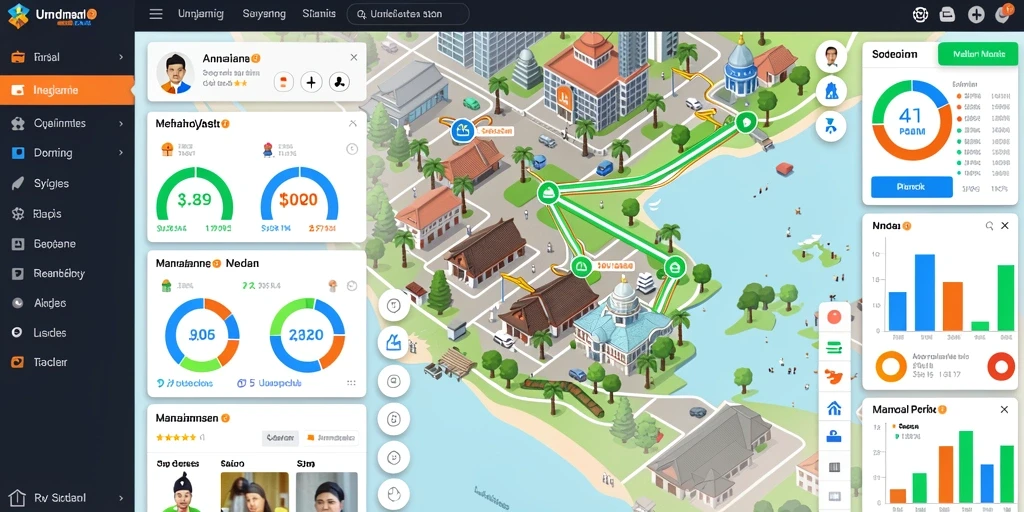Click the blue Planck button
The height and width of the screenshot is (512, 1024).
point(911,187)
